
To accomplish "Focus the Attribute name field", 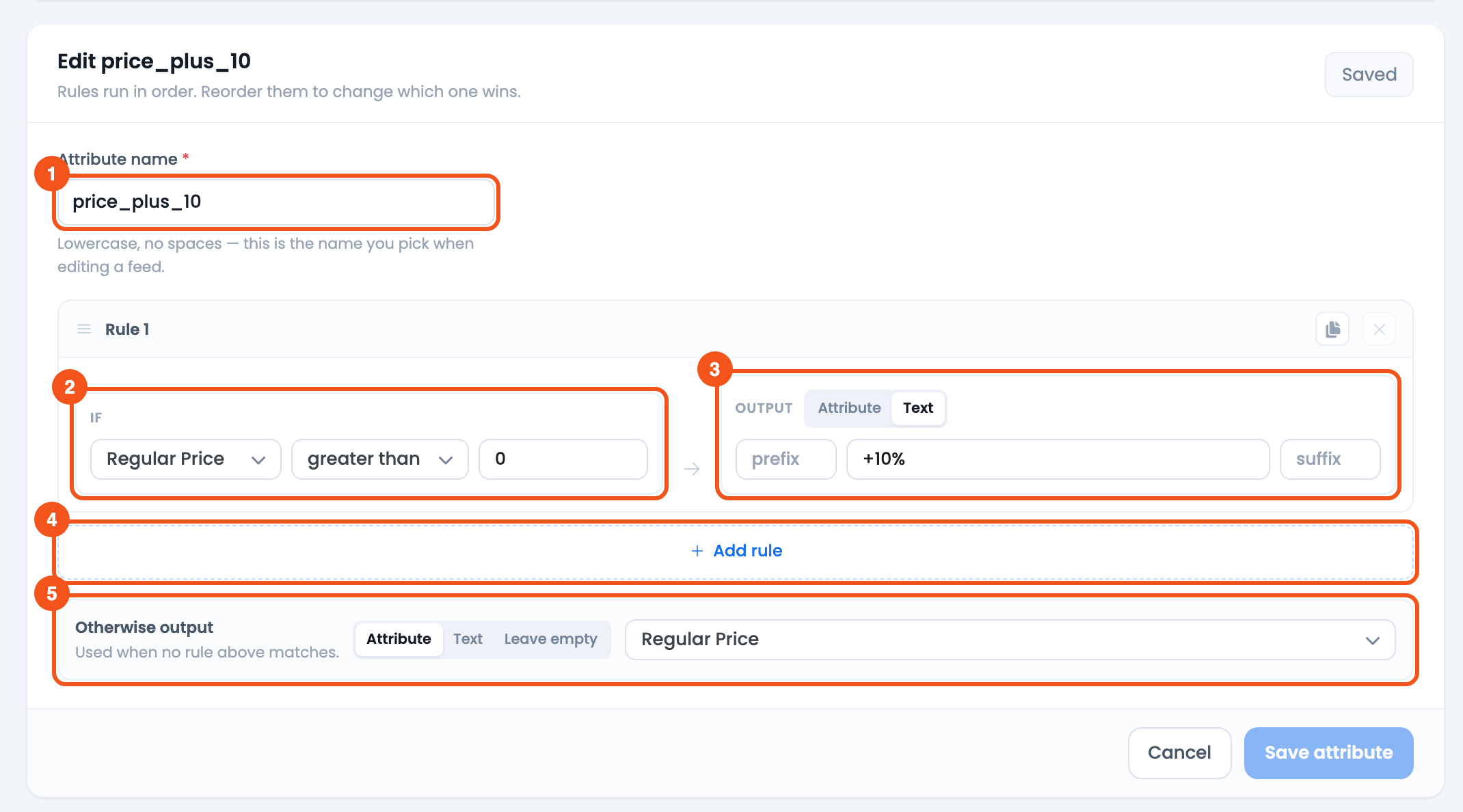I will 276,202.
